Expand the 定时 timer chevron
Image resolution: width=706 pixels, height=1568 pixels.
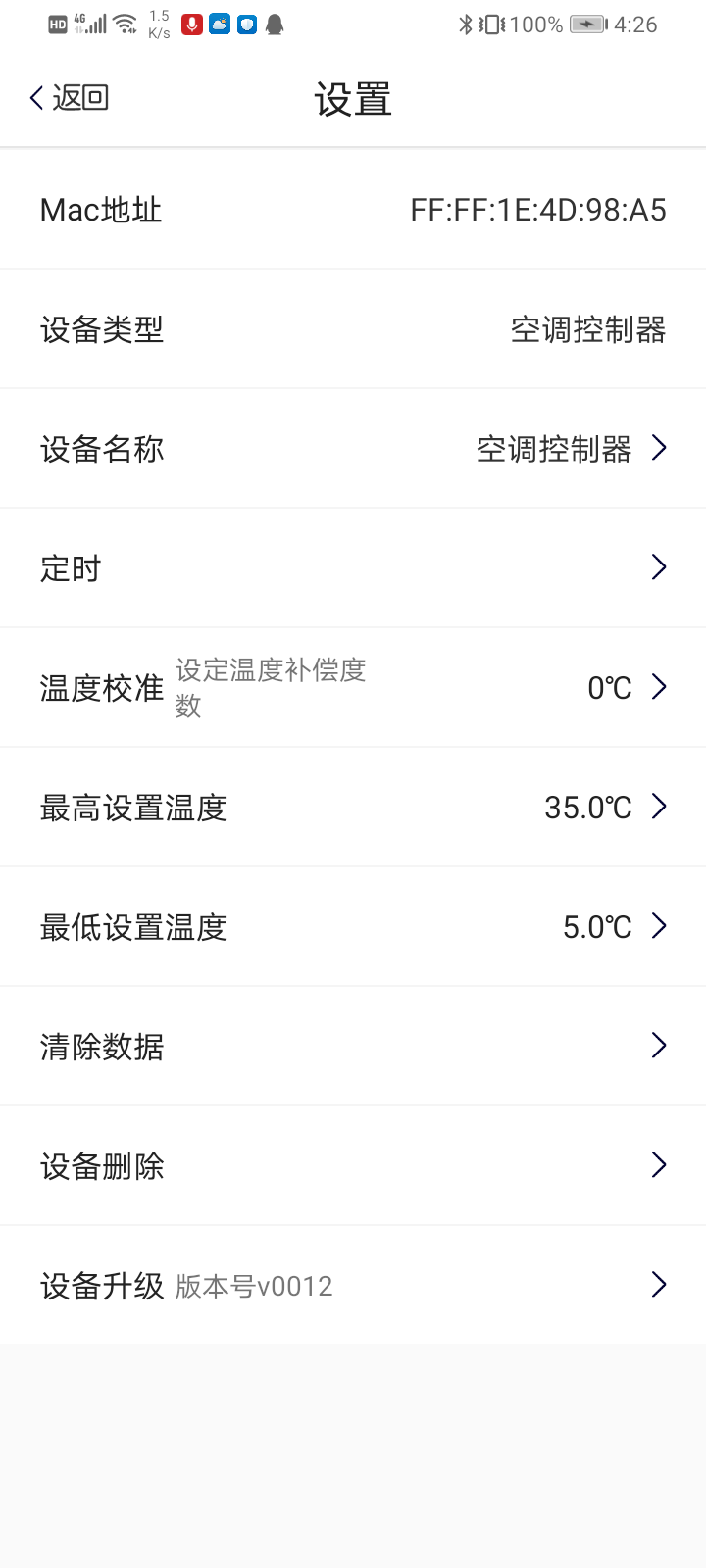[x=659, y=567]
